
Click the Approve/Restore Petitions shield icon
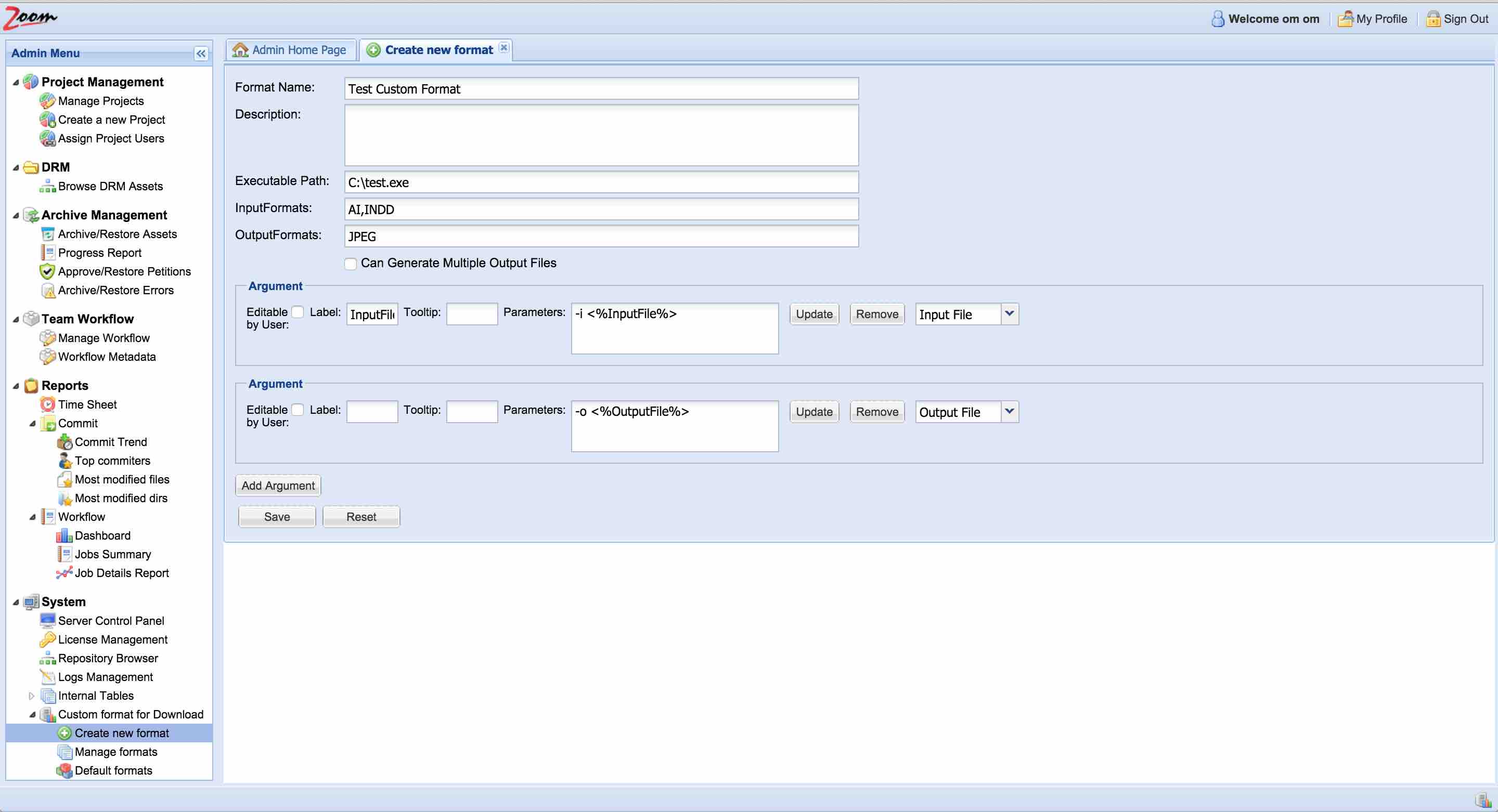click(47, 271)
